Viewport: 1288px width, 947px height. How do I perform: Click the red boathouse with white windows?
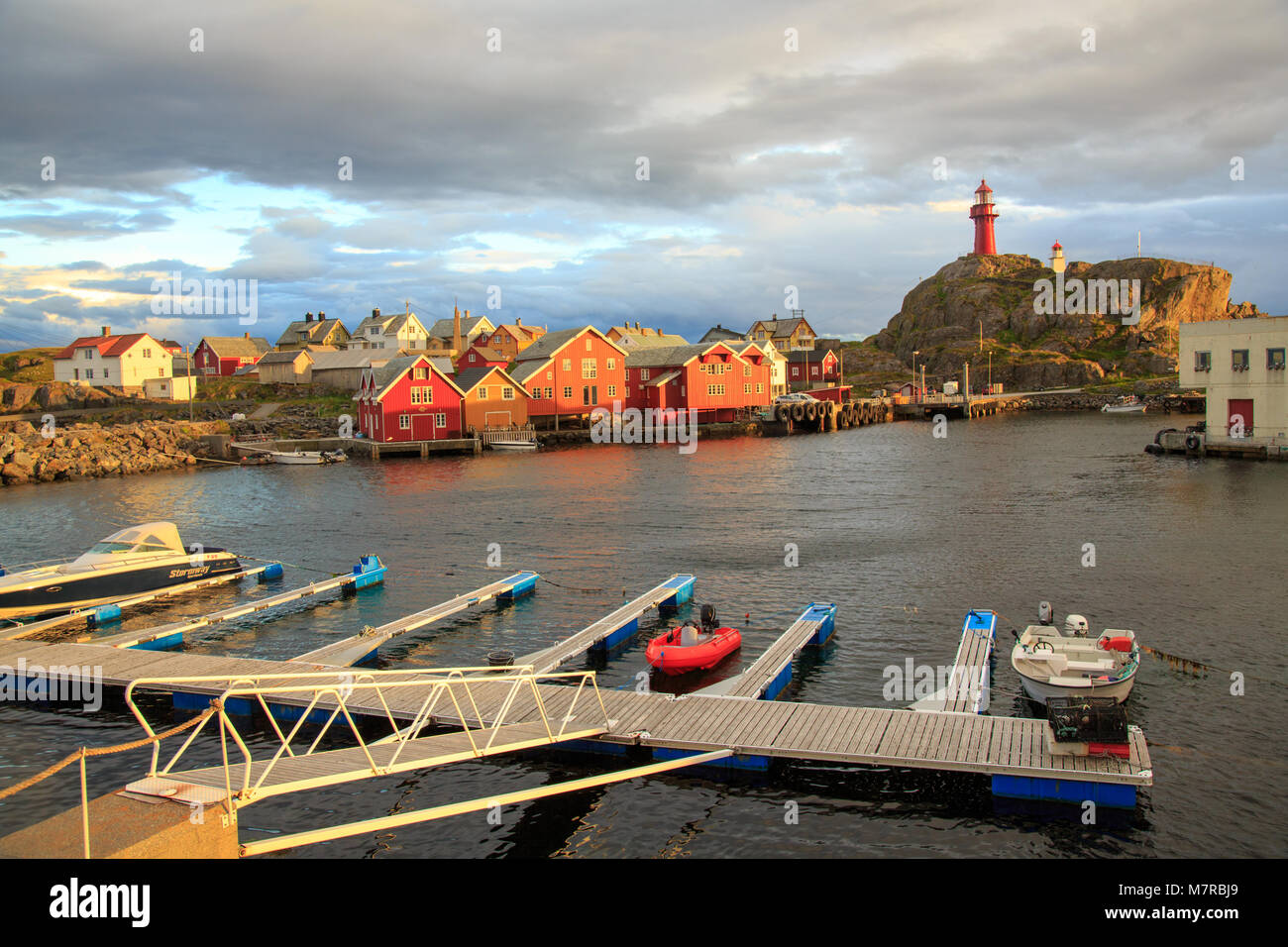point(408,399)
